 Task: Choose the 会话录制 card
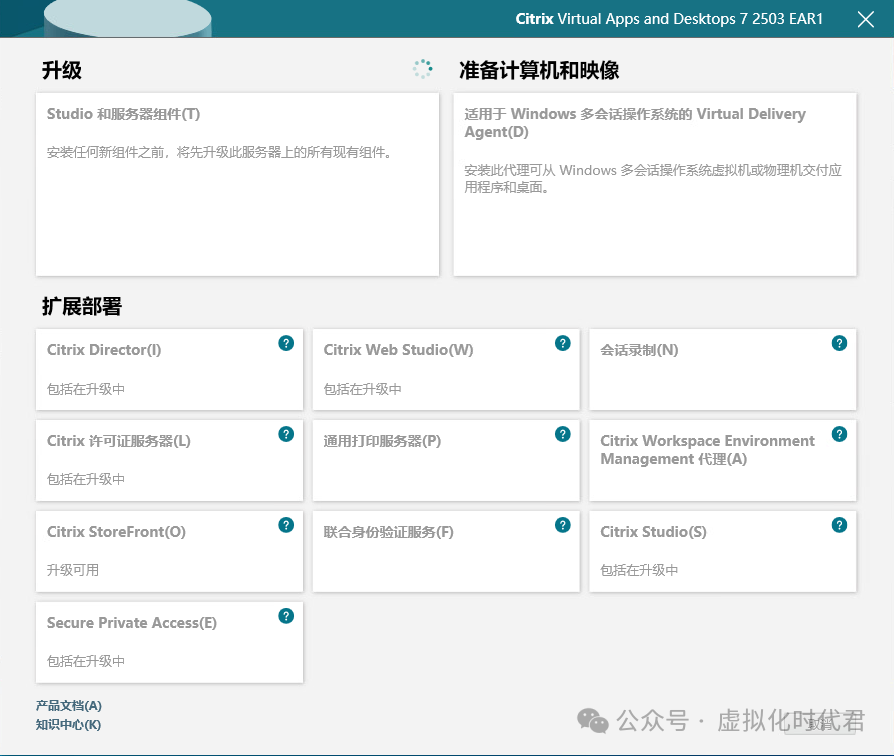[x=722, y=369]
